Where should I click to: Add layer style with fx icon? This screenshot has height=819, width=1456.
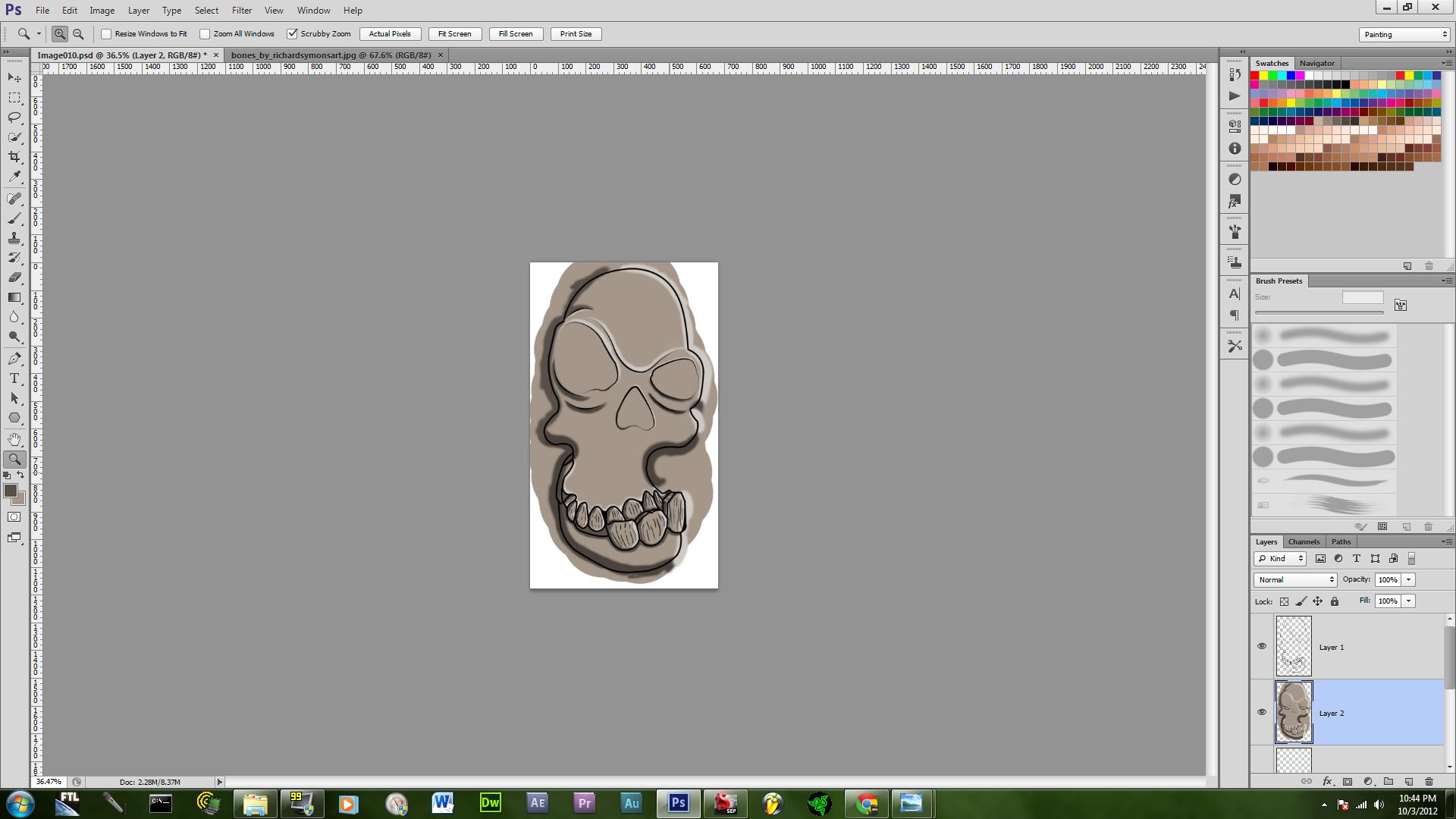pos(1327,781)
